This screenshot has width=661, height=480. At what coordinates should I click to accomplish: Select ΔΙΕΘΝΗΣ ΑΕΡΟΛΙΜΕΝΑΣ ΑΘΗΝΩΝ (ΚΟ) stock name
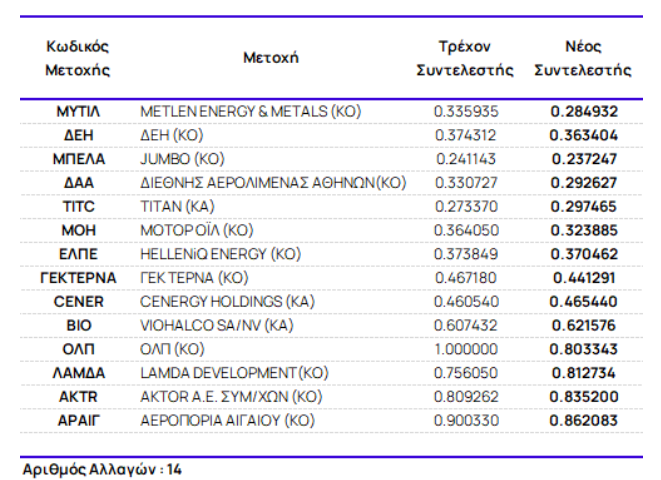point(273,182)
